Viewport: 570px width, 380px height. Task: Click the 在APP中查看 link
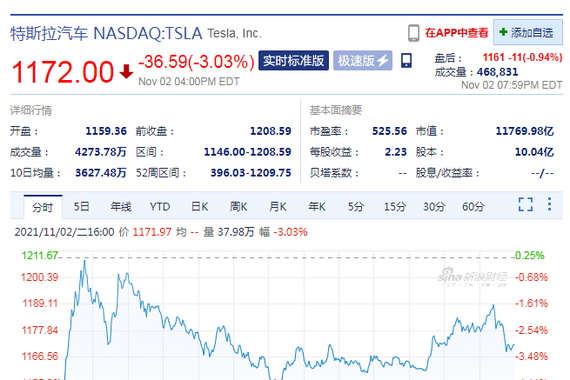[457, 33]
